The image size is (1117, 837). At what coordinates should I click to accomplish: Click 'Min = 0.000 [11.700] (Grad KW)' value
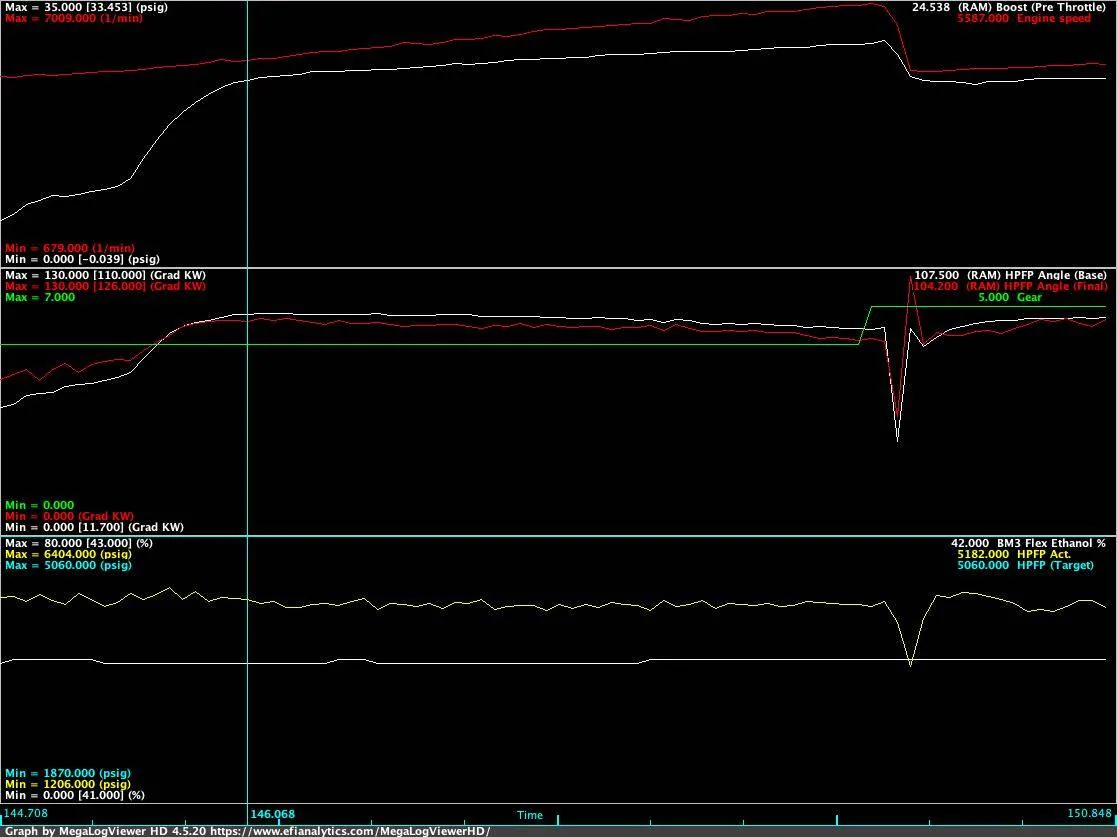[x=94, y=528]
